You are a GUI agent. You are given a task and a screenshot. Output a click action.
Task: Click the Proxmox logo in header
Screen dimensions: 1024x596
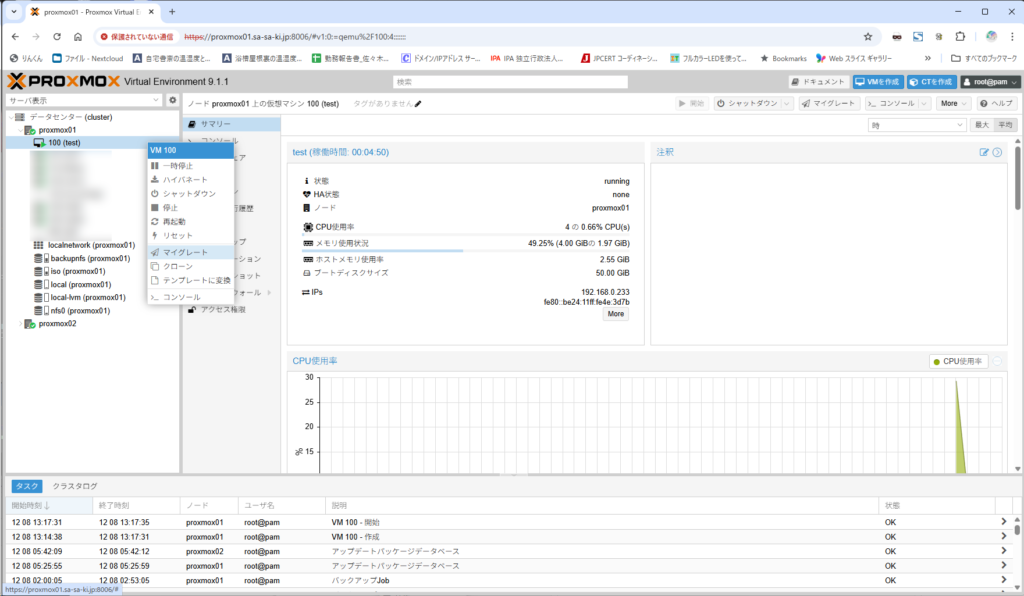pos(50,82)
